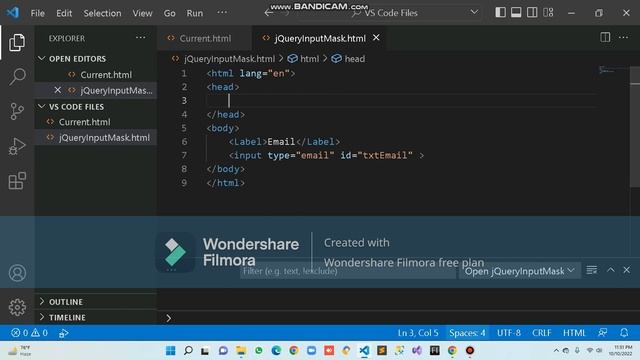Click the Split Editor Right icon
Screen dimensions: 640x360
(605, 38)
